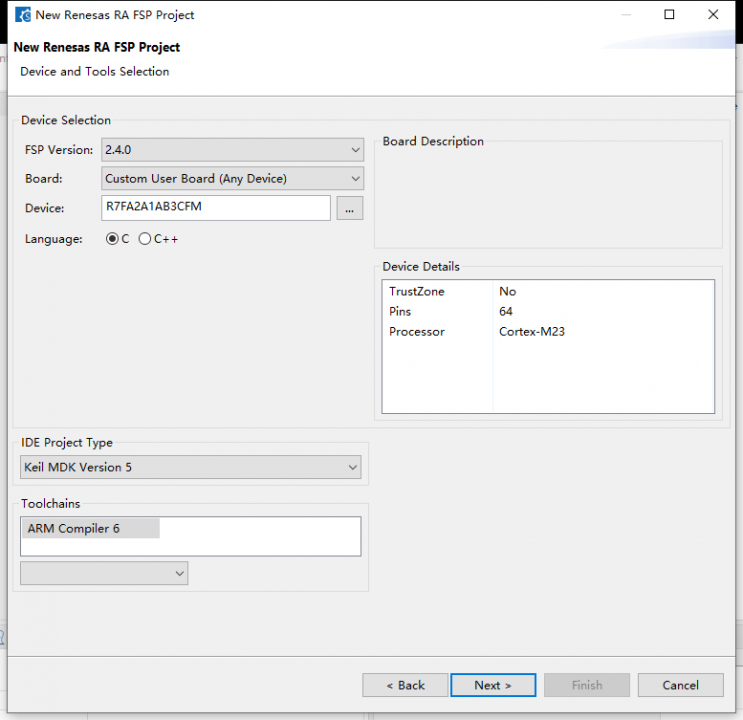Click the Cortex-M23 value
Screen dimensions: 743x720
pyautogui.click(x=532, y=332)
